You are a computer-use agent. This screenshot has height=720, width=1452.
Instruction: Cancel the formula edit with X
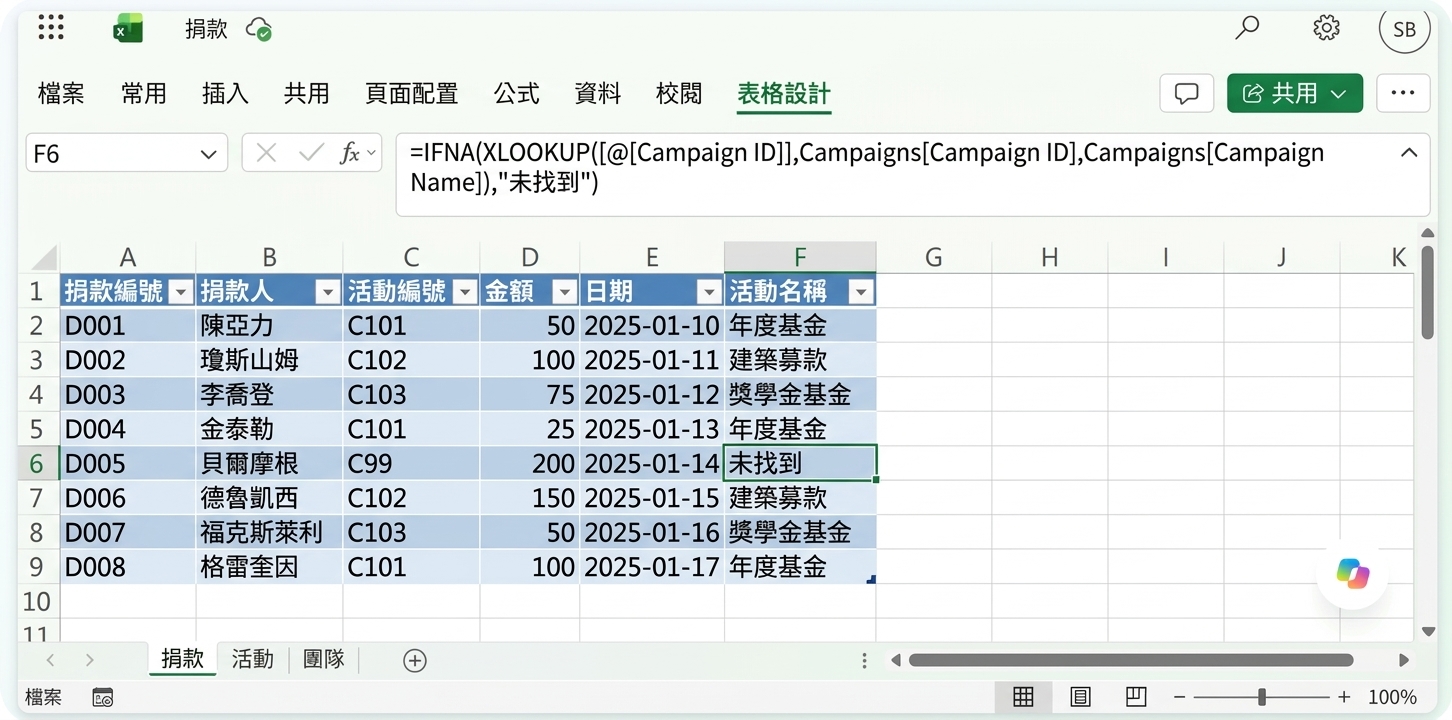coord(266,153)
